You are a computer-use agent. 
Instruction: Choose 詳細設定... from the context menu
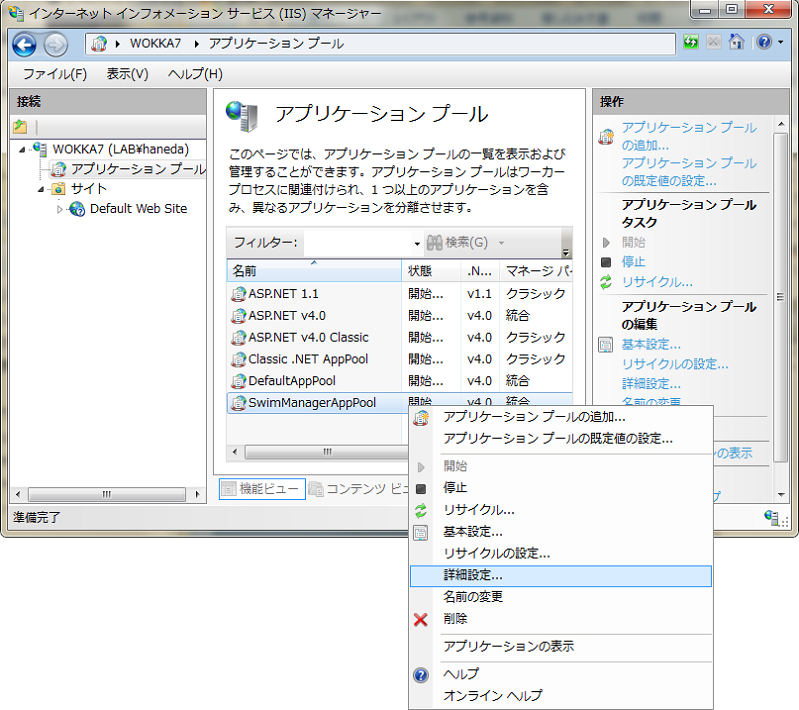(561, 575)
